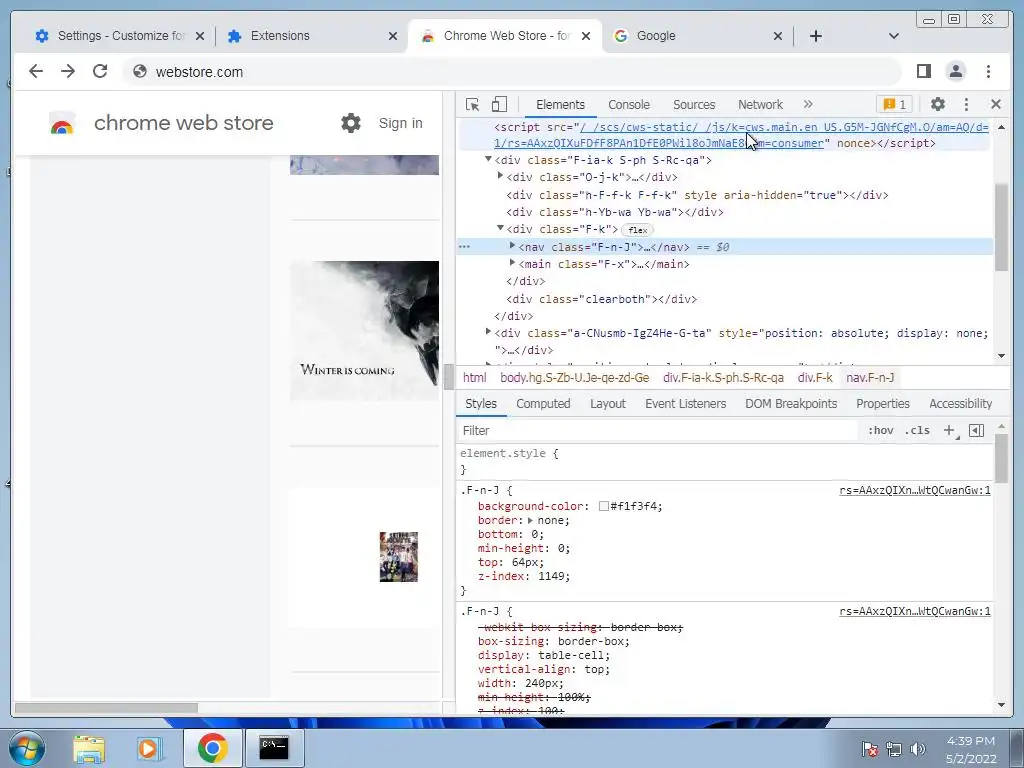The width and height of the screenshot is (1024, 768).
Task: Expand main class F-x node
Action: click(x=512, y=263)
